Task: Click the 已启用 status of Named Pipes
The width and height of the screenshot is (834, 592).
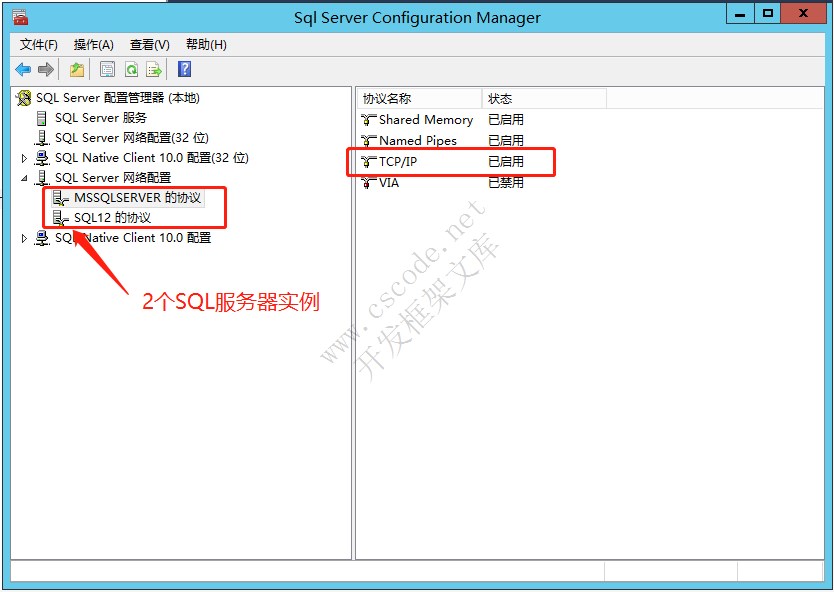Action: (x=506, y=140)
